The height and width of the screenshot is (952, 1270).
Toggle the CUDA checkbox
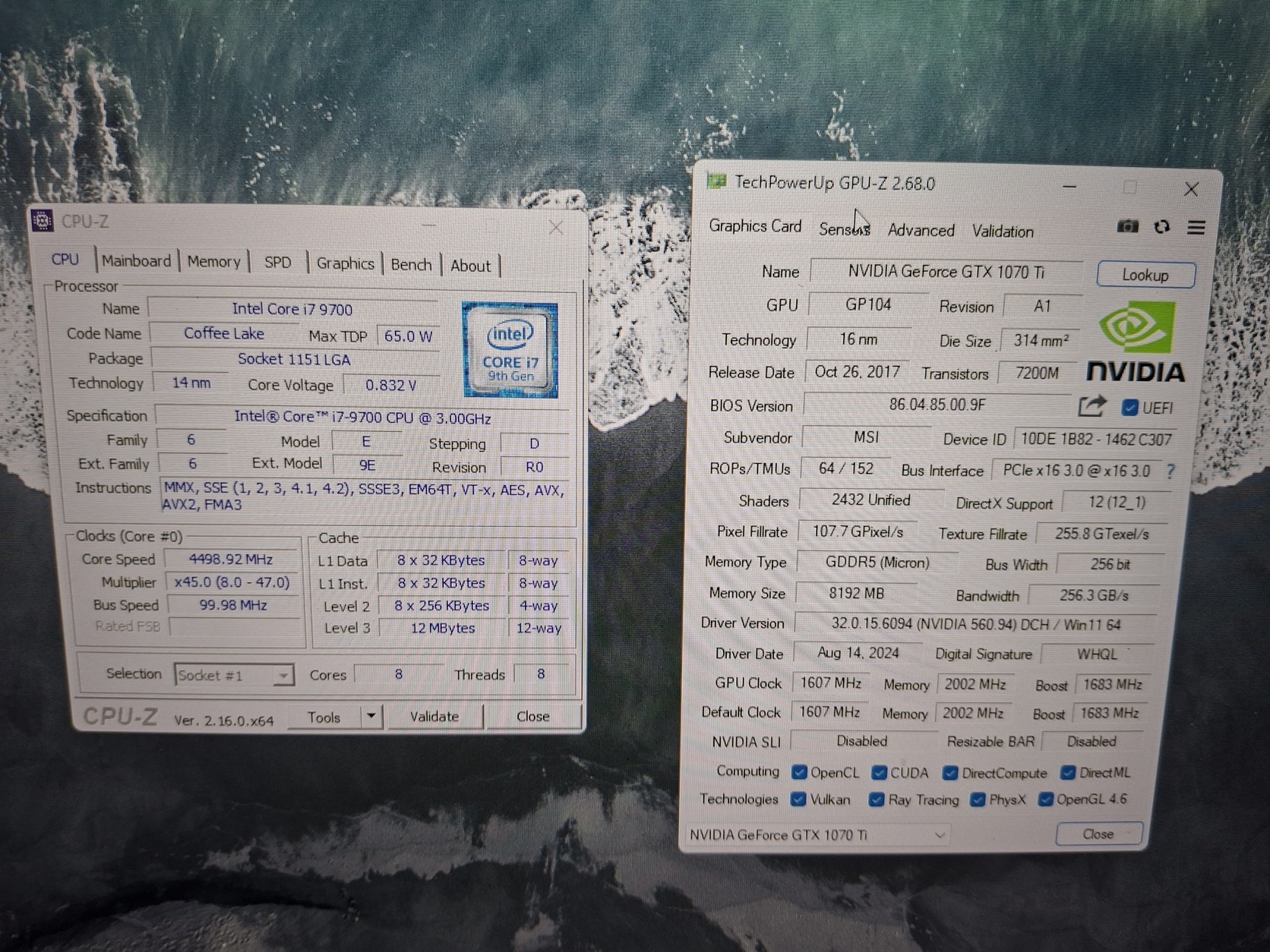pos(880,773)
